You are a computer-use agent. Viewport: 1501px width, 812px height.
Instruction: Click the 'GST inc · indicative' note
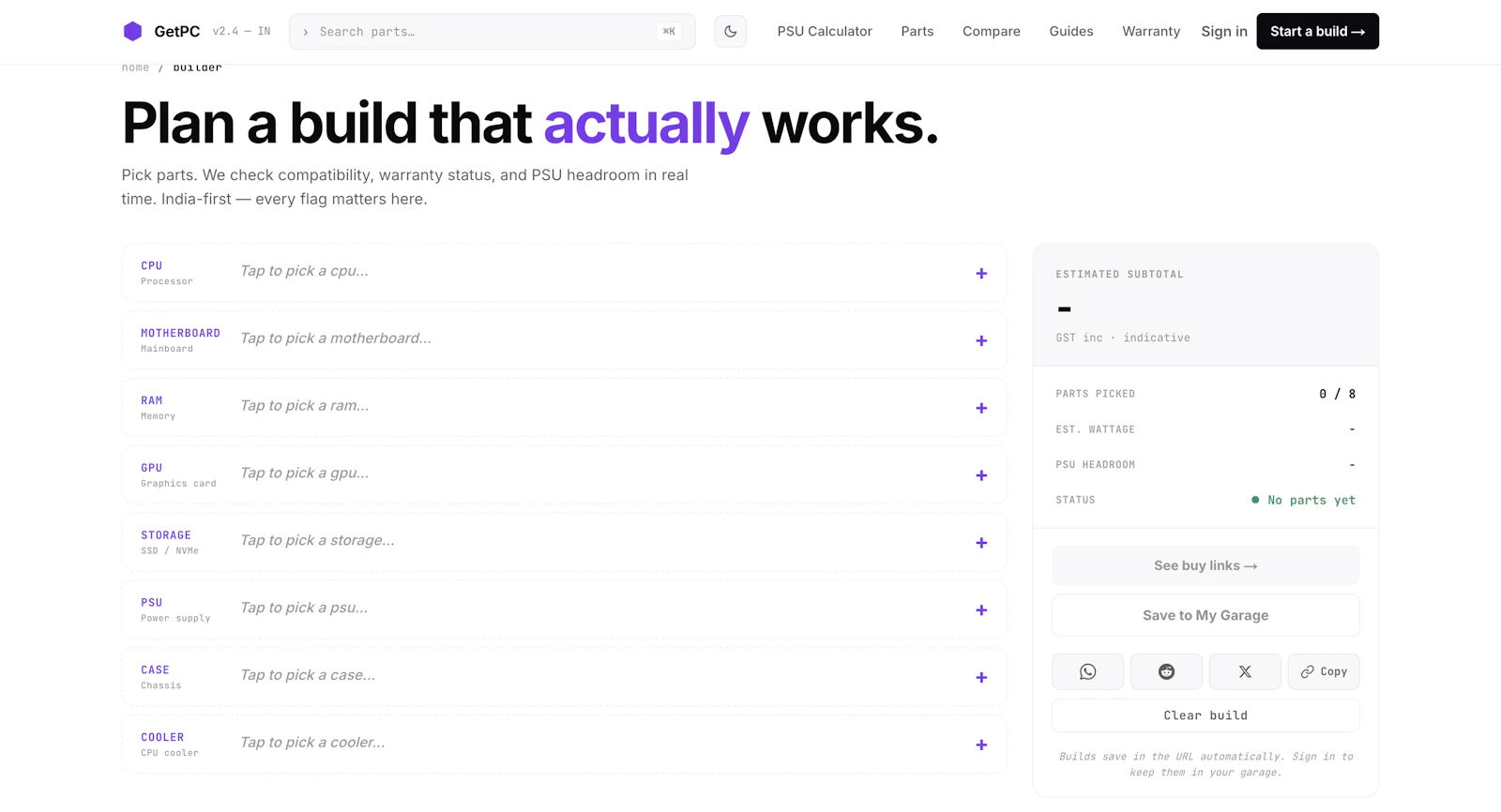click(x=1123, y=338)
